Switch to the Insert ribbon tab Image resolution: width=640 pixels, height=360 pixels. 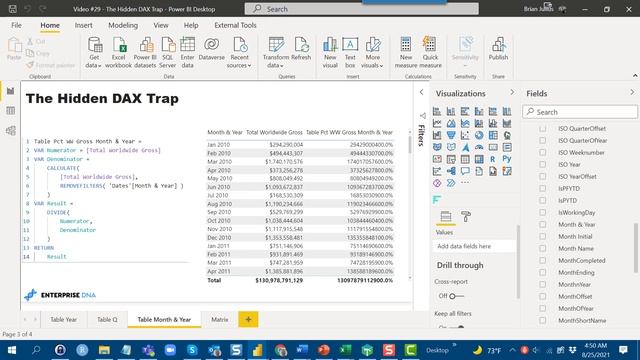[x=83, y=25]
